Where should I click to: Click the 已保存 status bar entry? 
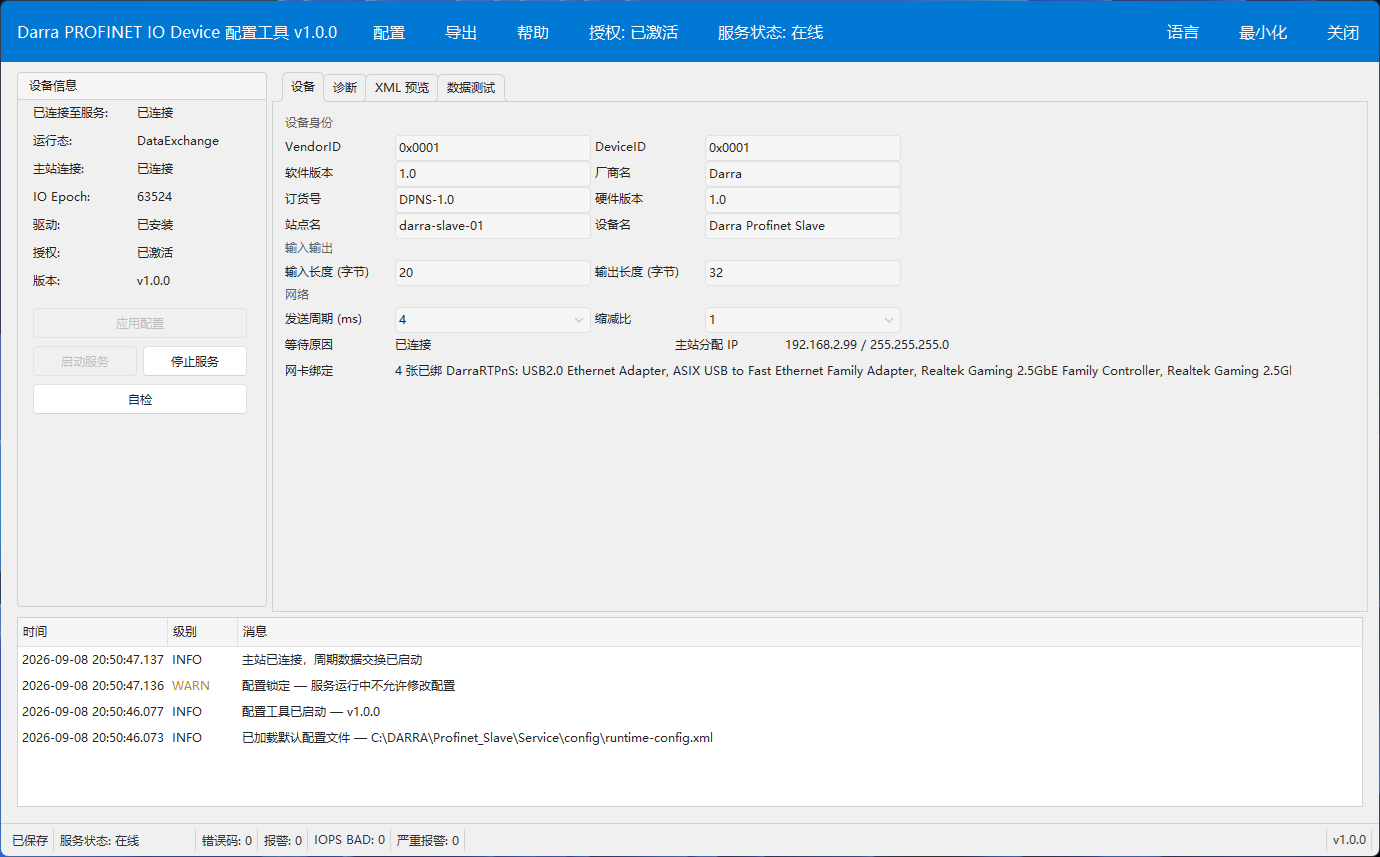(30, 841)
